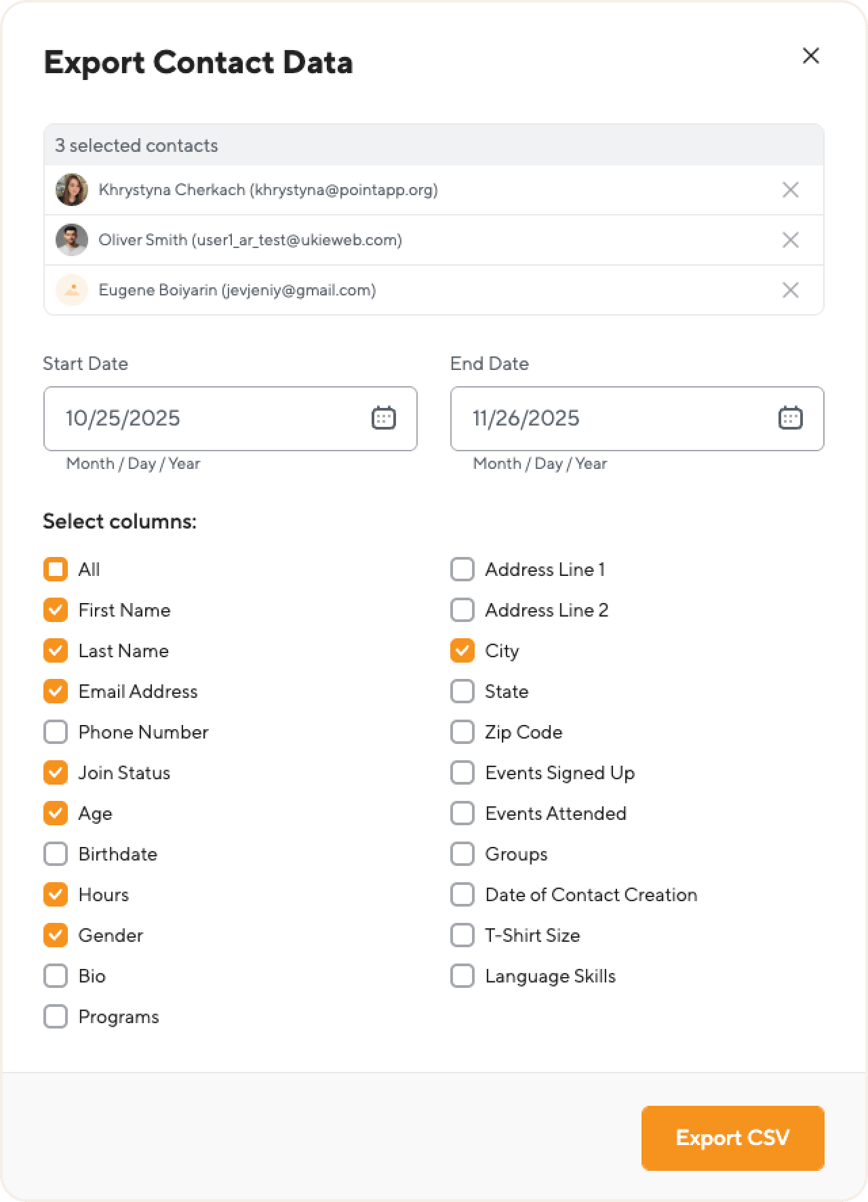Viewport: 868px width, 1202px height.
Task: Click Khrystyna Cherkach's avatar photo
Action: click(x=72, y=190)
